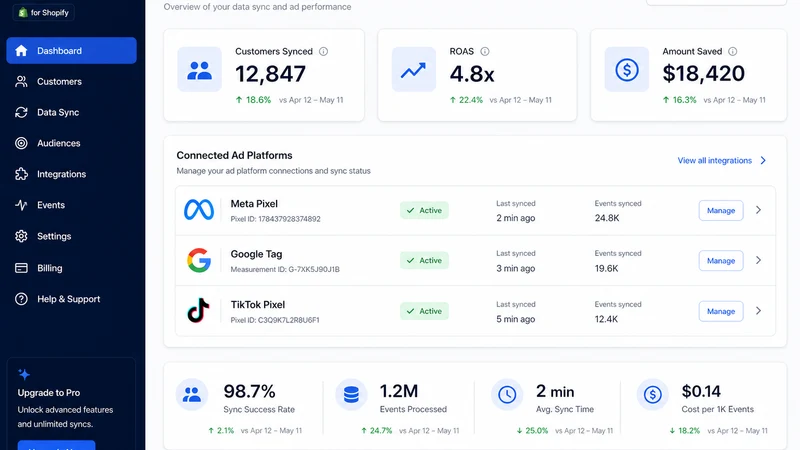Expand the Google Tag row chevron
The image size is (800, 450).
[x=759, y=260]
